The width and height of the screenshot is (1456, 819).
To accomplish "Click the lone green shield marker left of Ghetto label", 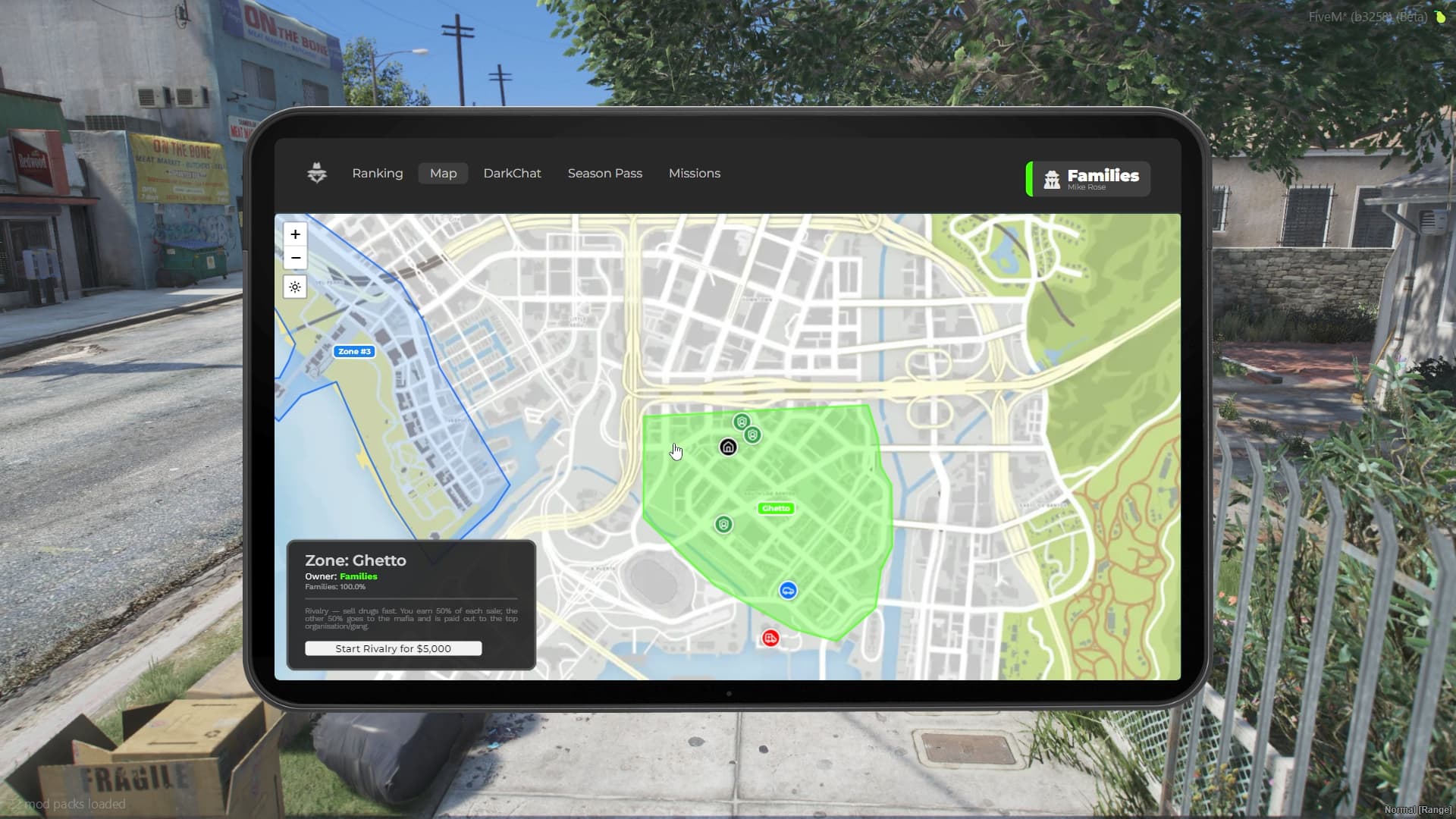I will (x=723, y=524).
